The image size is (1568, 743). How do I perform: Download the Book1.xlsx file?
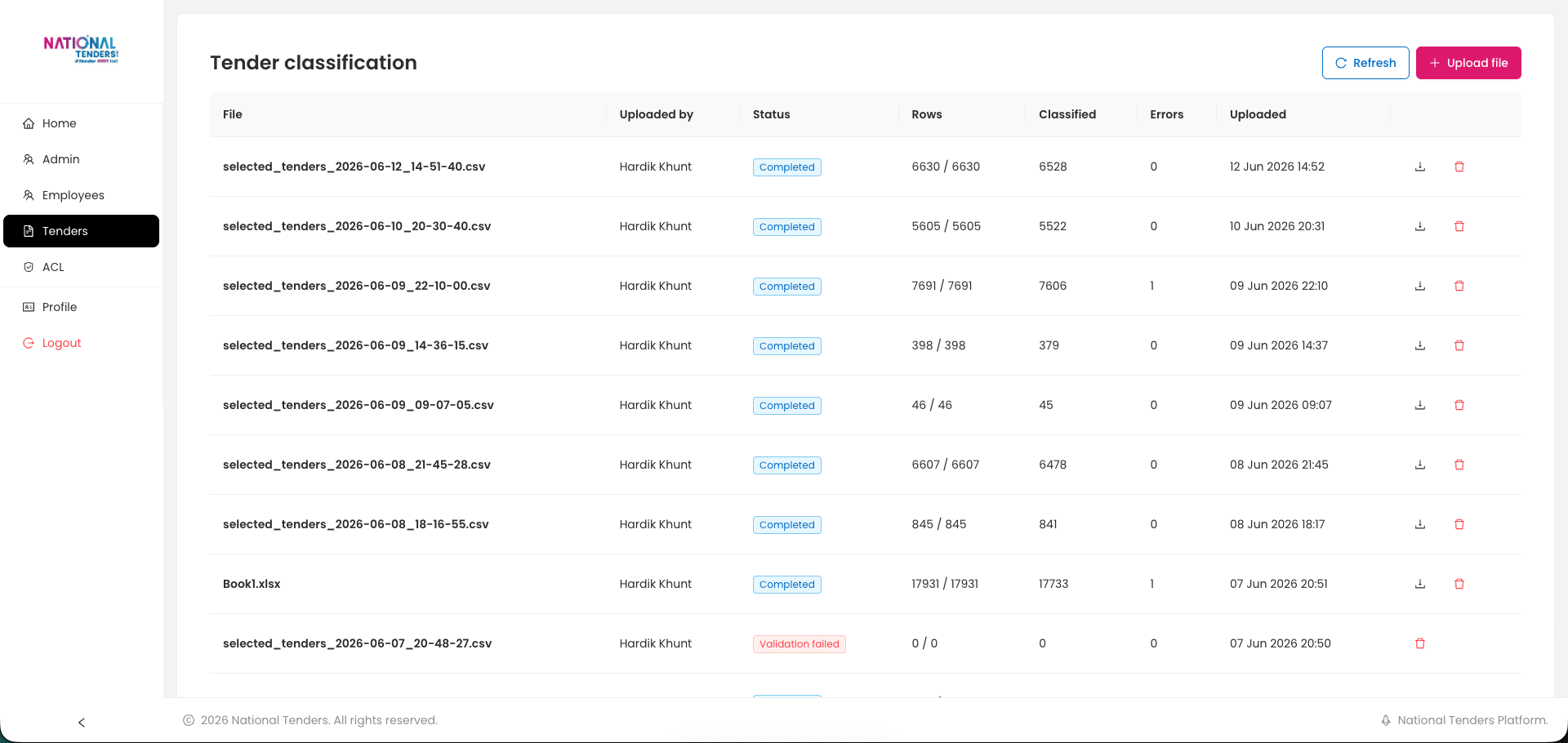click(x=1420, y=584)
